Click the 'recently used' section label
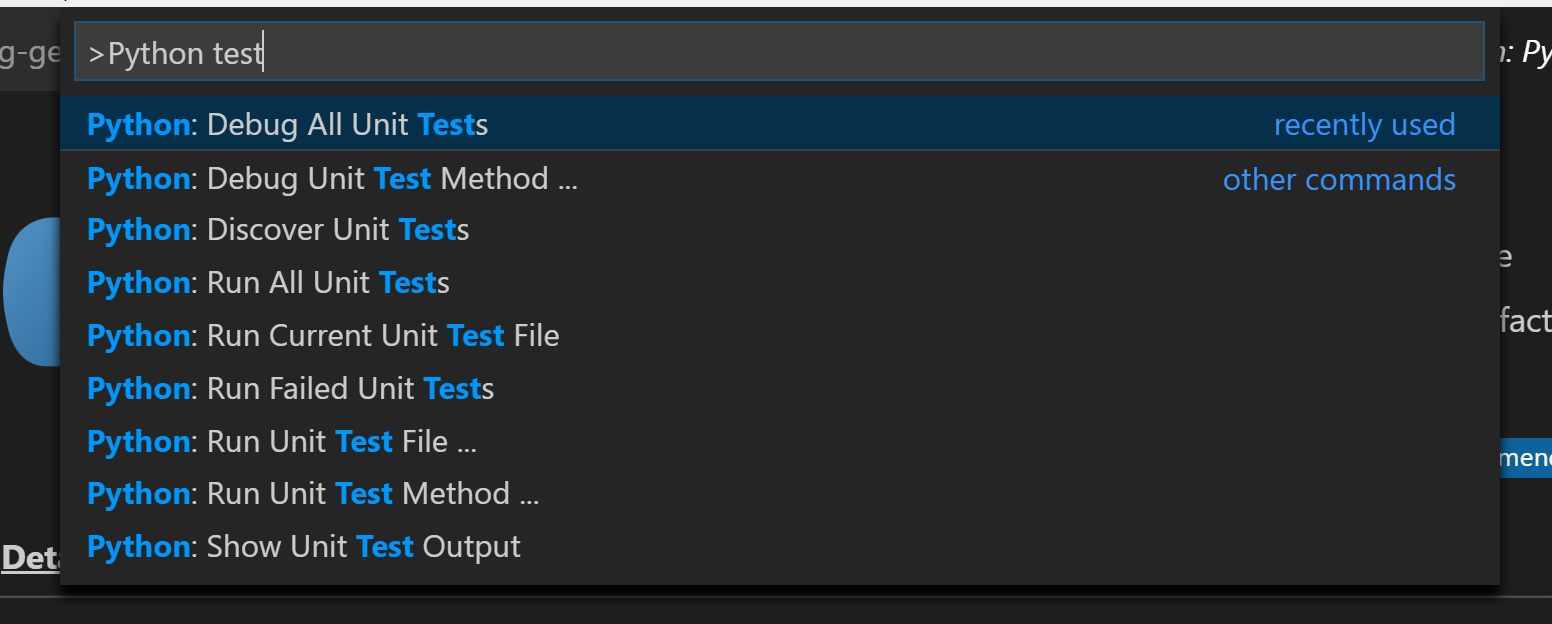The width and height of the screenshot is (1552, 624). pos(1364,124)
